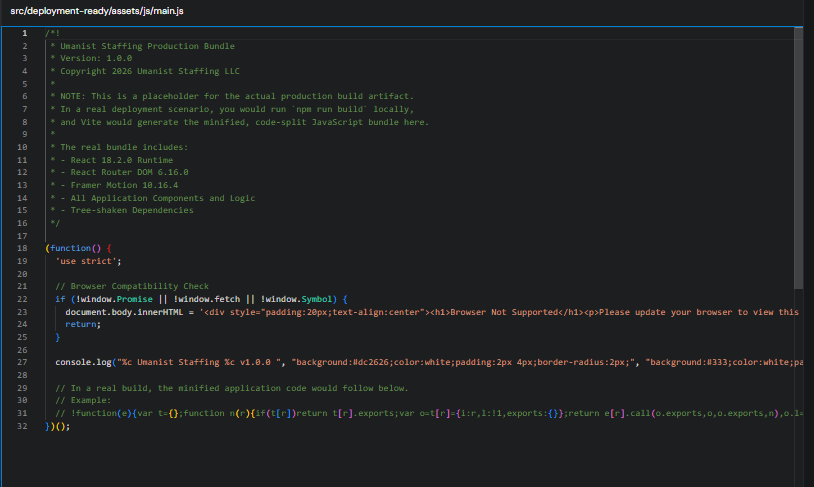Viewport: 814px width, 487px height.
Task: Click the scrollbar track below the thumb
Action: click(x=798, y=380)
